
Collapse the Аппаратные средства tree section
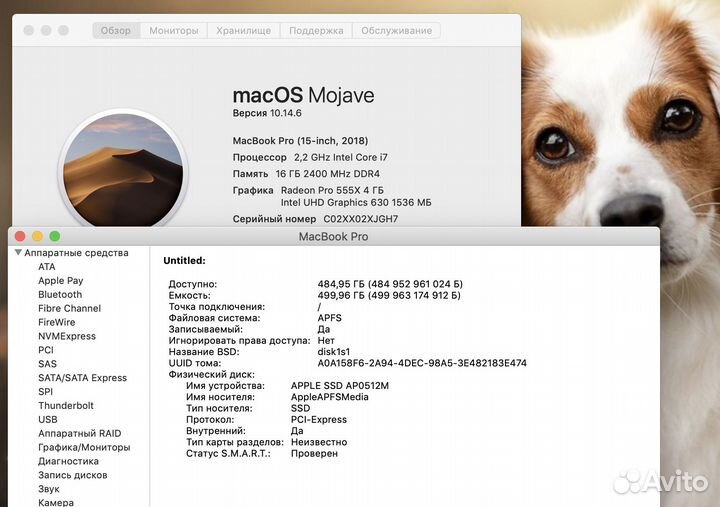[18, 253]
